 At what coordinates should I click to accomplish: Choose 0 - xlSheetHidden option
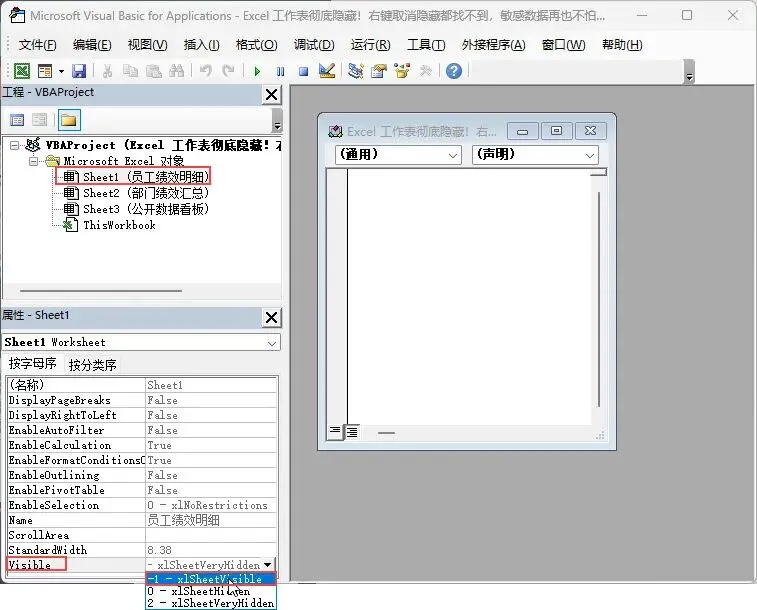tap(211, 591)
